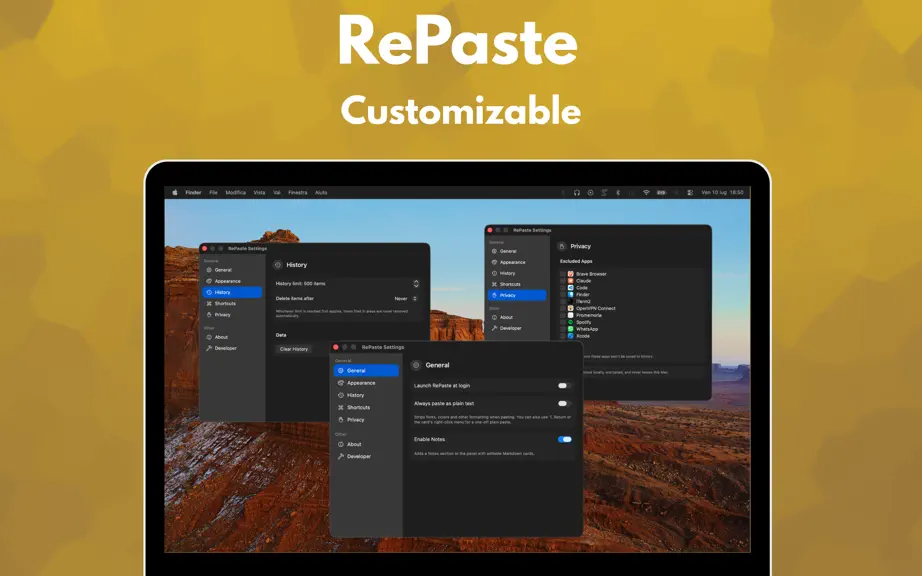
Task: Open About in the Privacy settings window sidebar
Action: [x=517, y=317]
